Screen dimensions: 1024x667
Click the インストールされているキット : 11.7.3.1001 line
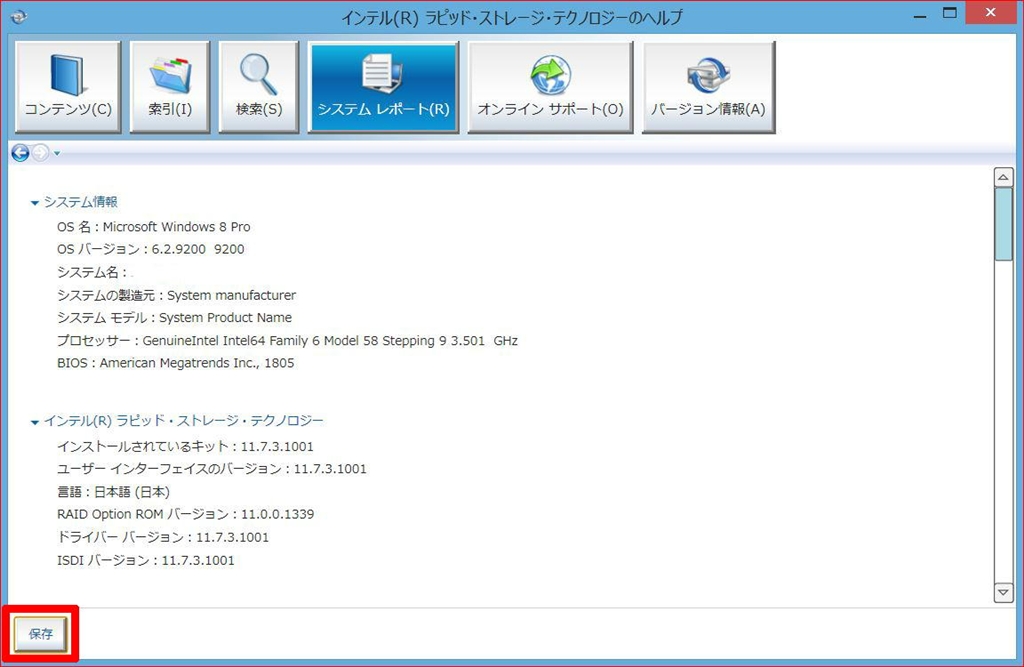click(185, 446)
